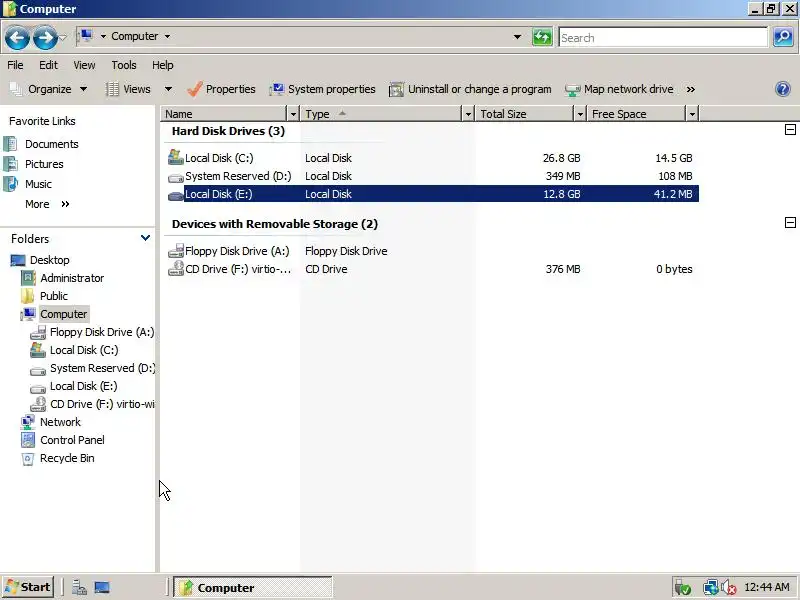Click Properties in the toolbar
The width and height of the screenshot is (800, 600).
(x=221, y=89)
